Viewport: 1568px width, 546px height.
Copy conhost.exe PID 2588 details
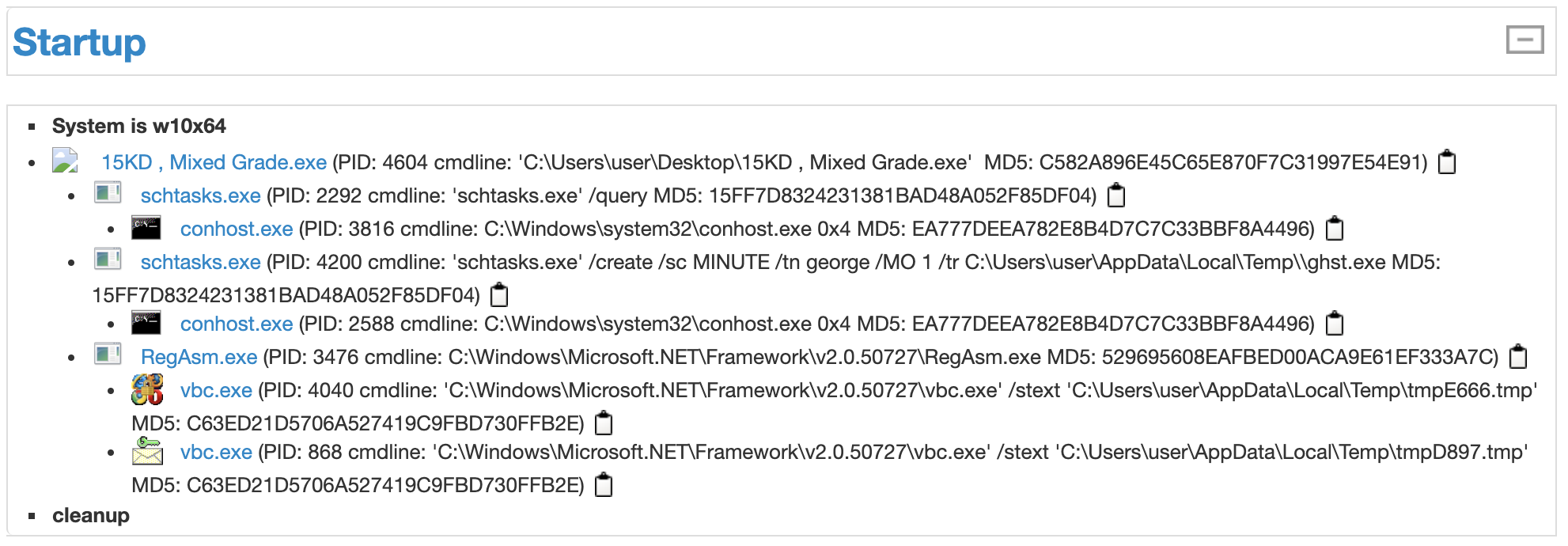point(1335,324)
